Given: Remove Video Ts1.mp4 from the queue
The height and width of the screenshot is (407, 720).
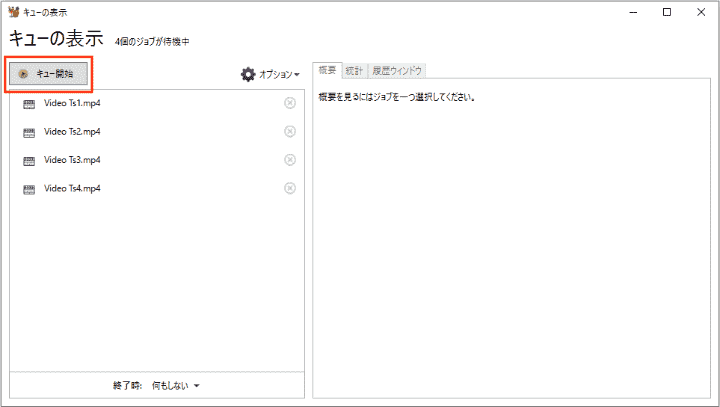Looking at the screenshot, I should (290, 103).
